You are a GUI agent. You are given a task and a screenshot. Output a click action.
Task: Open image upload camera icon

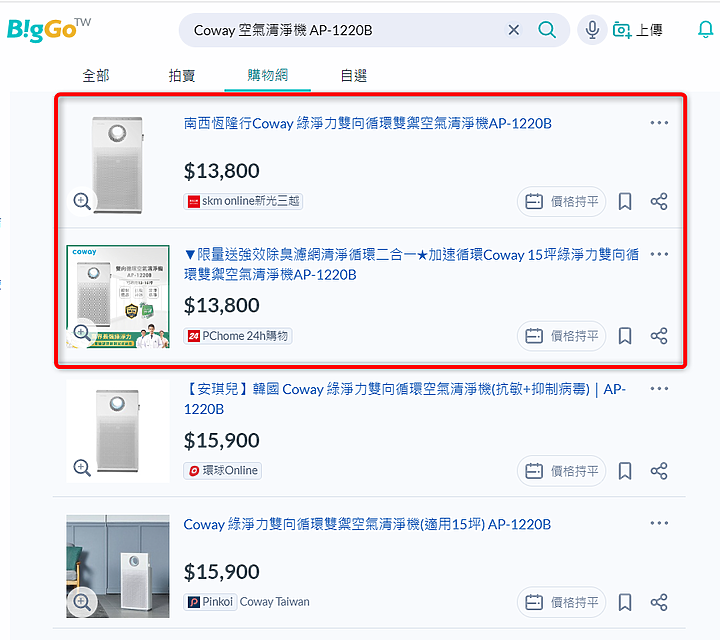coord(622,30)
